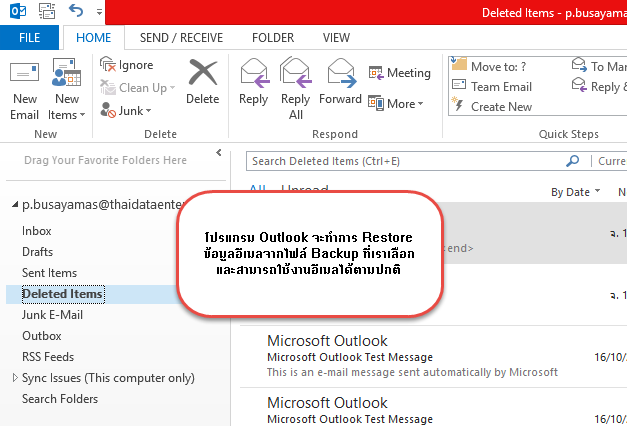Select Reply & Delete quick step
627x426 pixels.
[599, 87]
